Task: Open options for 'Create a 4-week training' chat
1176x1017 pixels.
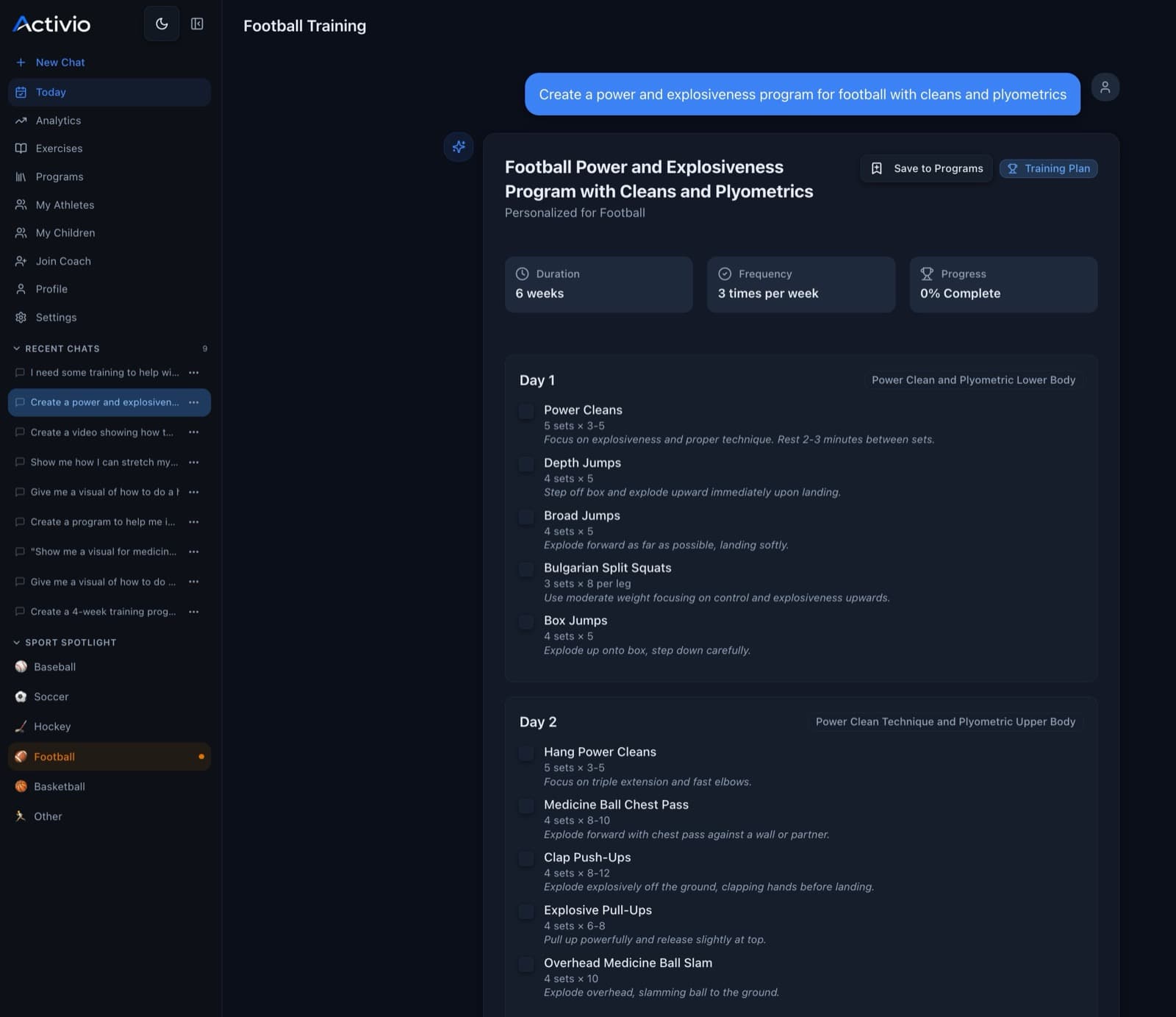Action: [194, 612]
